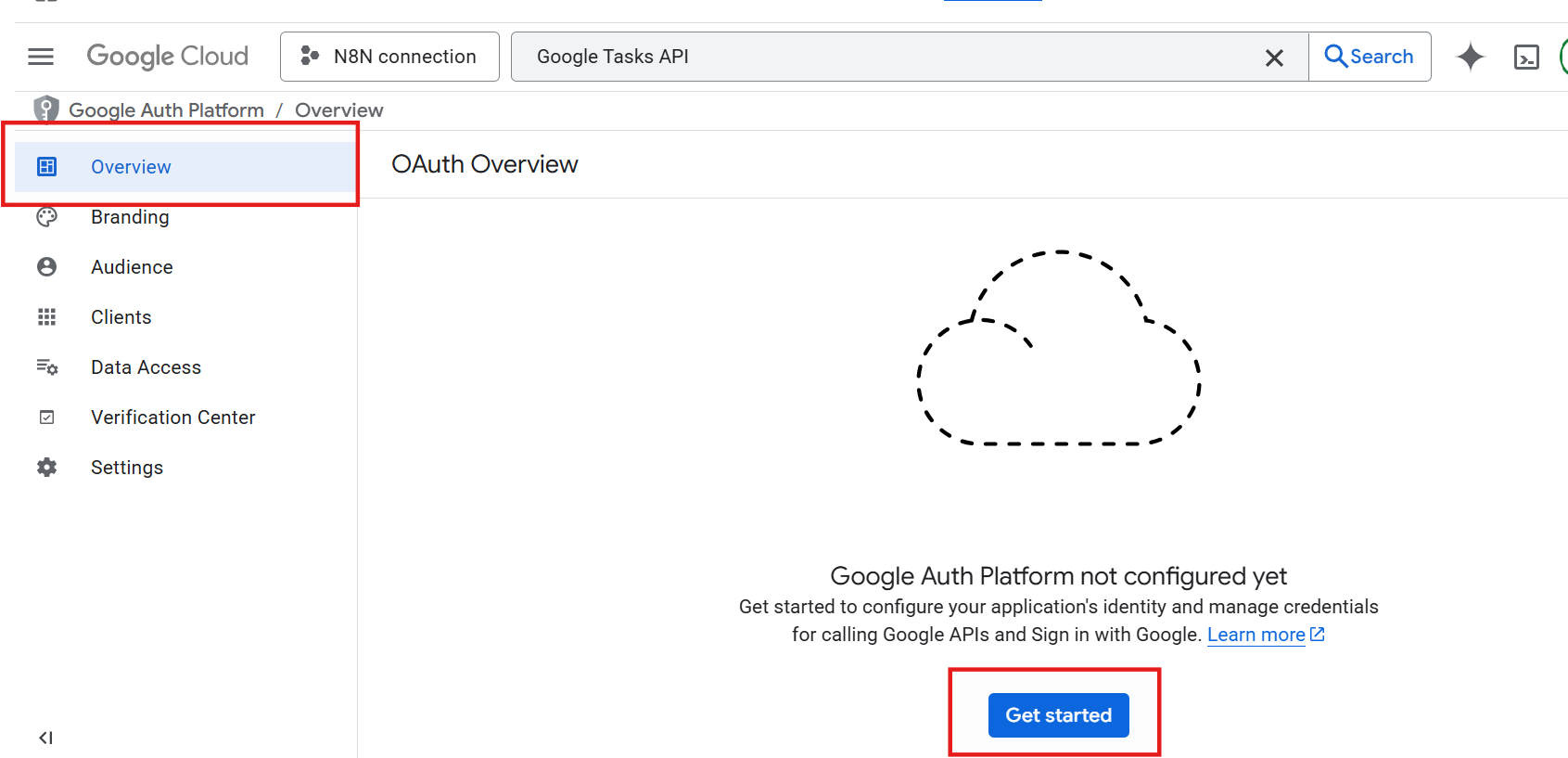Click the Gemini sparkle icon
Screen dimensions: 1568x758
(x=1470, y=57)
